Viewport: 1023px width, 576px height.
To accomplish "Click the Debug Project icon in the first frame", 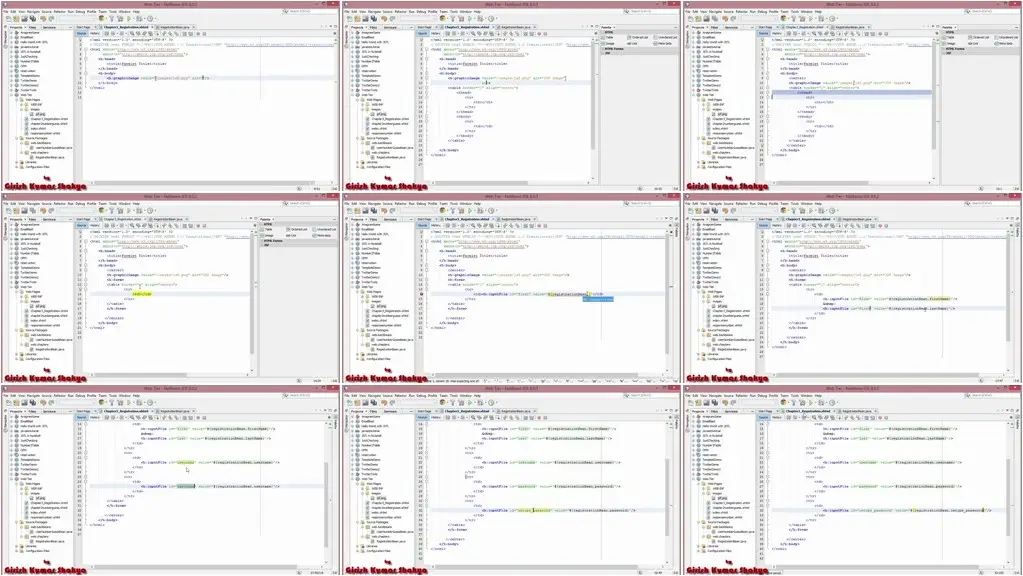I will (139, 18).
